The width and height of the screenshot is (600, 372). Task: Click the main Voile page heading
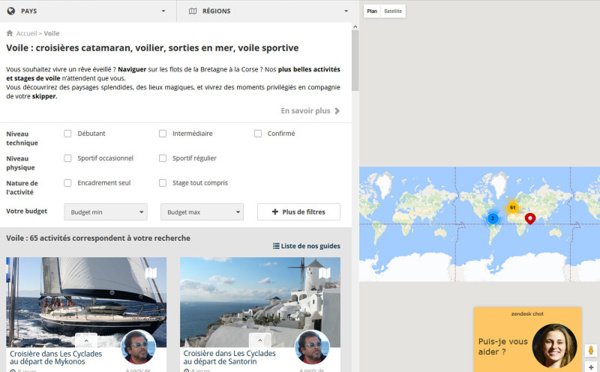point(152,48)
